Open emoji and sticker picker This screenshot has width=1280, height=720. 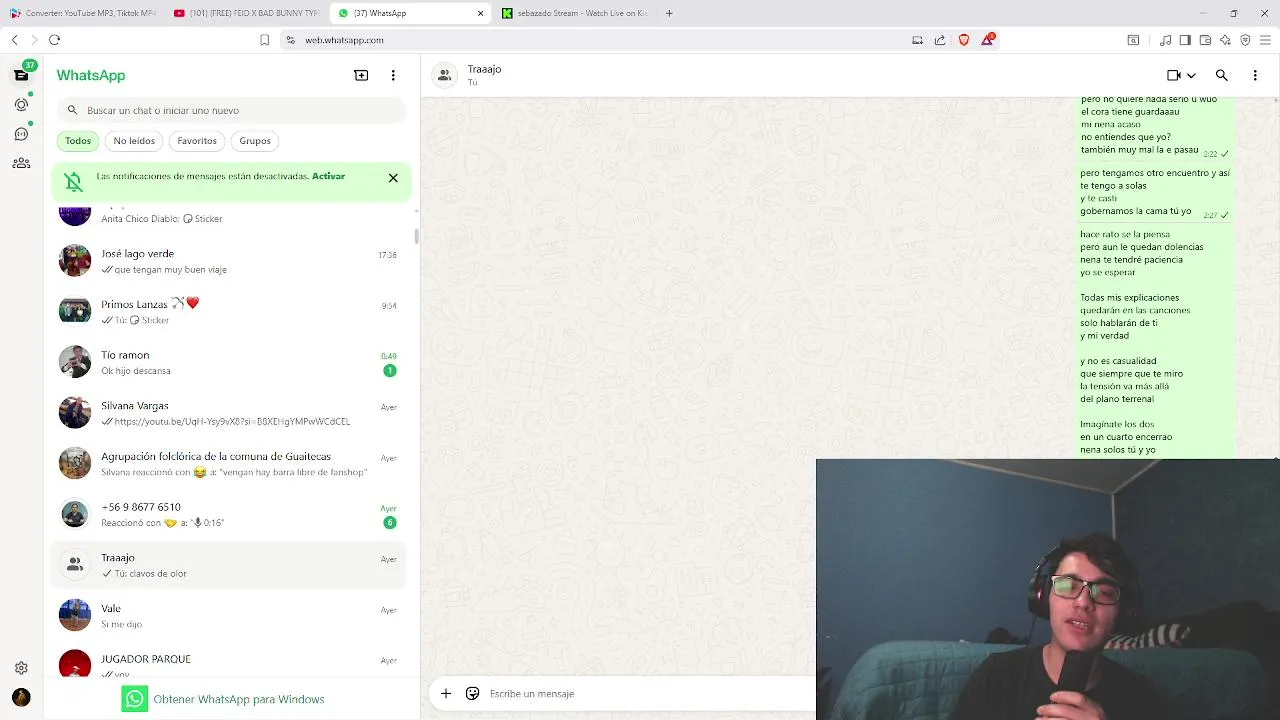click(472, 693)
